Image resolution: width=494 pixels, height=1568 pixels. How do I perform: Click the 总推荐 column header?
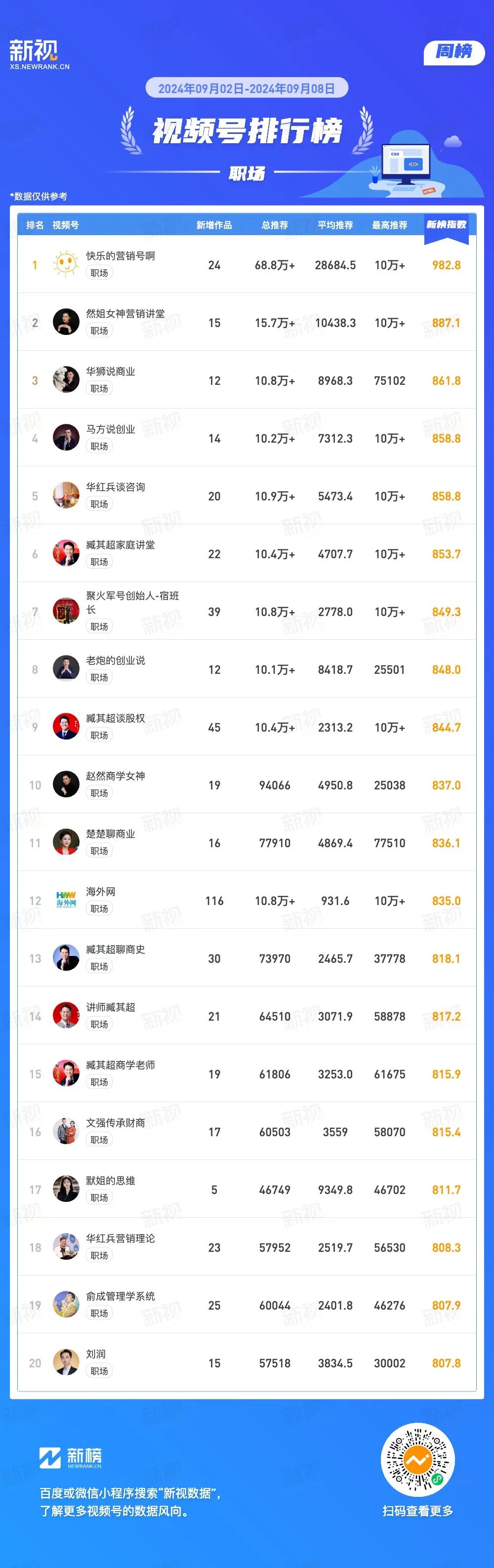274,225
